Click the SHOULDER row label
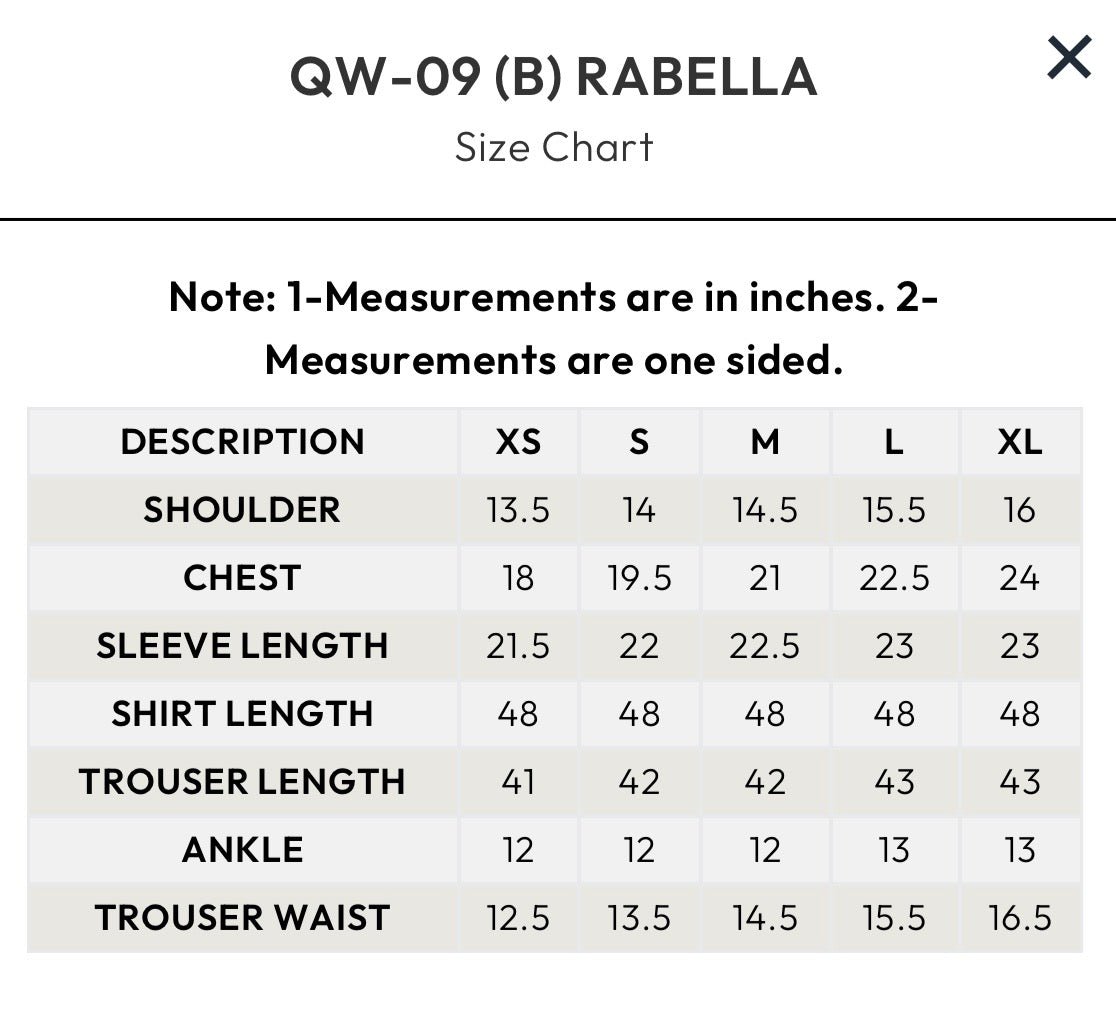This screenshot has width=1116, height=1015. click(243, 510)
